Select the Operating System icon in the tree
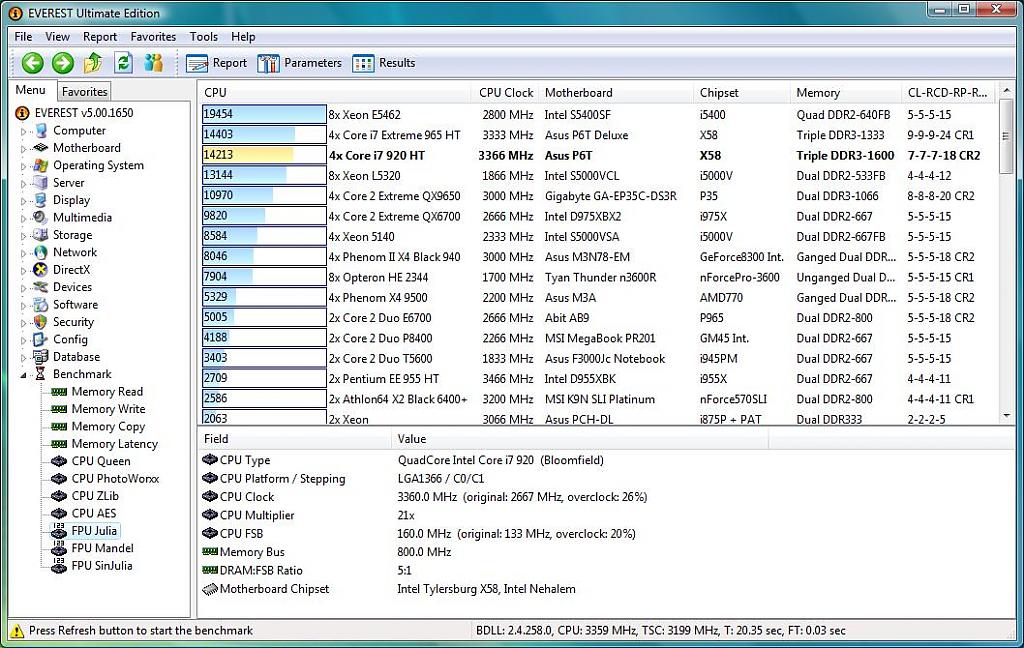Viewport: 1024px width, 648px height. click(x=40, y=165)
